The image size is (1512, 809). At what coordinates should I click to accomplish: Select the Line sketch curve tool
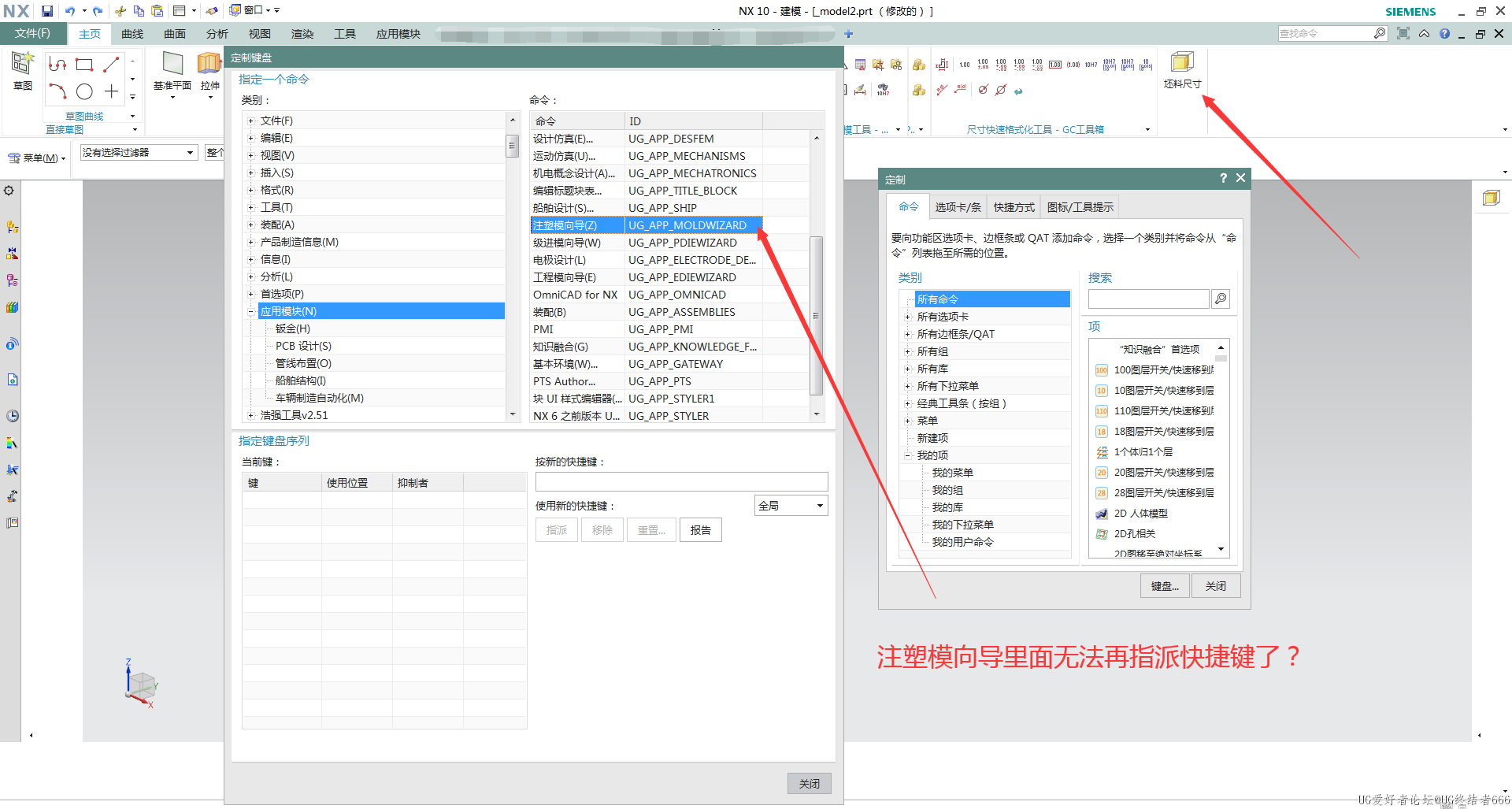[x=111, y=65]
